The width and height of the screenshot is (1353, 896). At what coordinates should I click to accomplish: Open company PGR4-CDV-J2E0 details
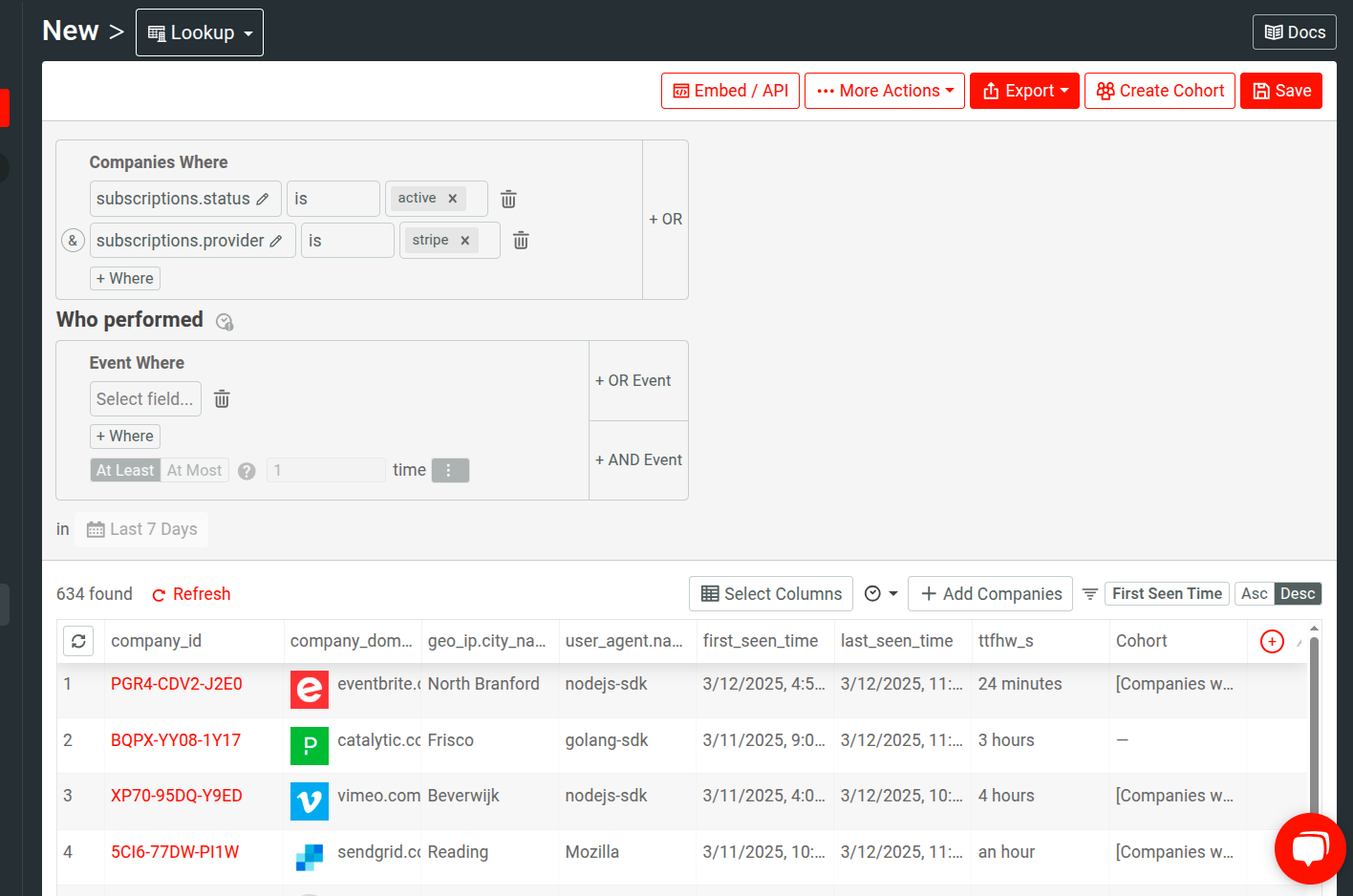tap(174, 683)
